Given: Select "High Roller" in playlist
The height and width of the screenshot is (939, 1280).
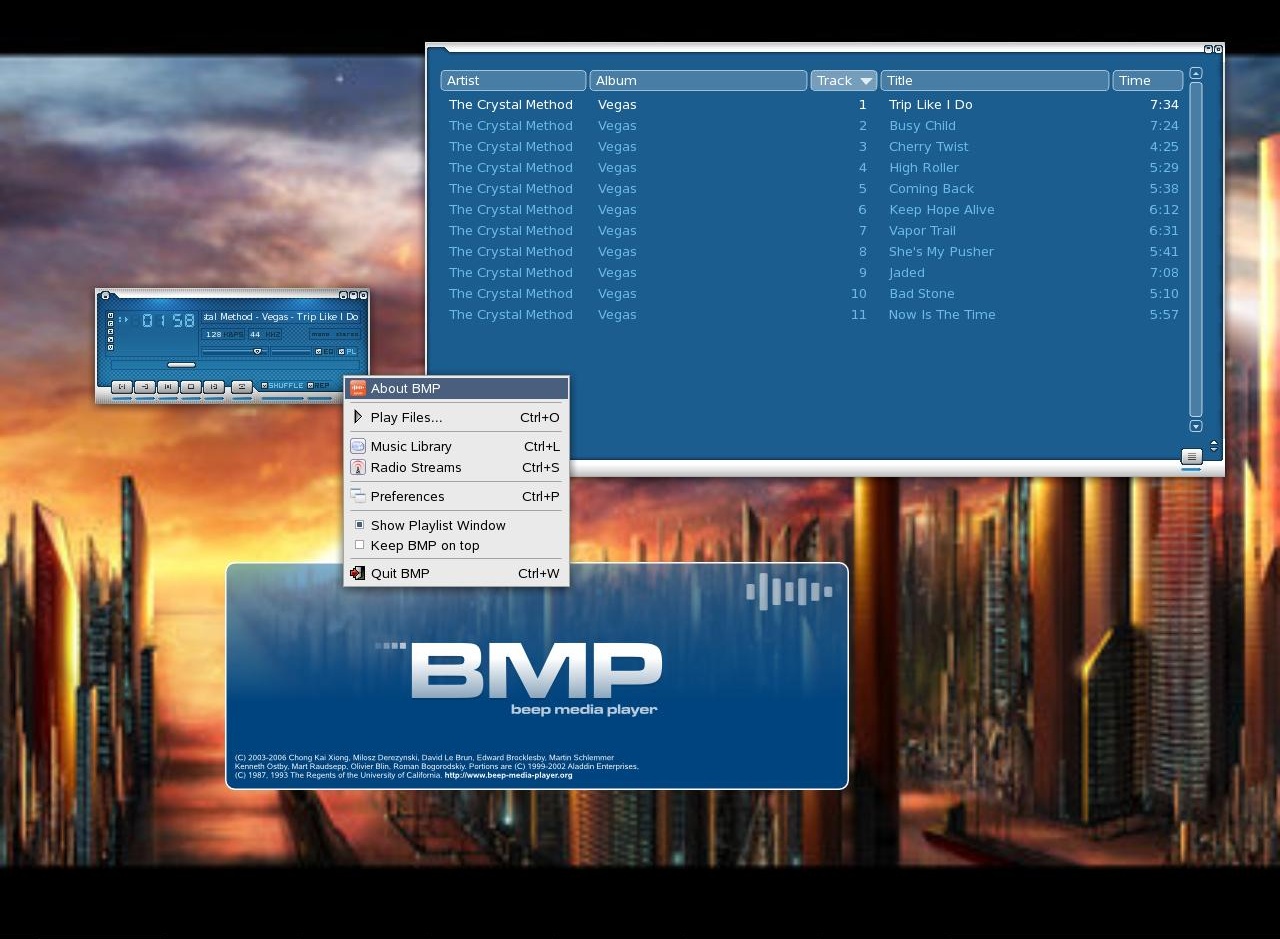Looking at the screenshot, I should point(923,167).
